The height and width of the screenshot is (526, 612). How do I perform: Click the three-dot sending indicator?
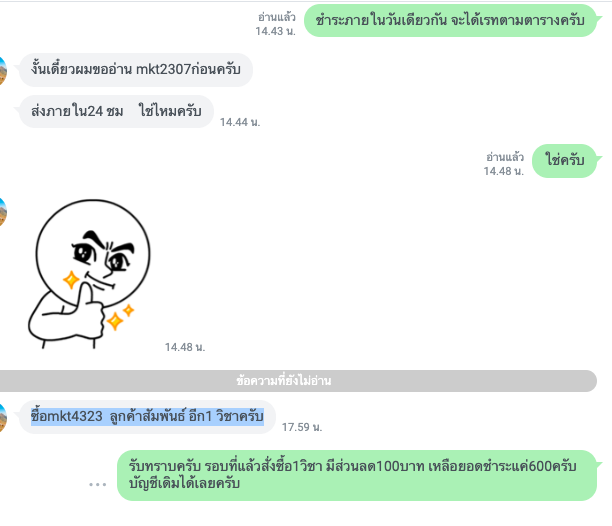coord(97,485)
